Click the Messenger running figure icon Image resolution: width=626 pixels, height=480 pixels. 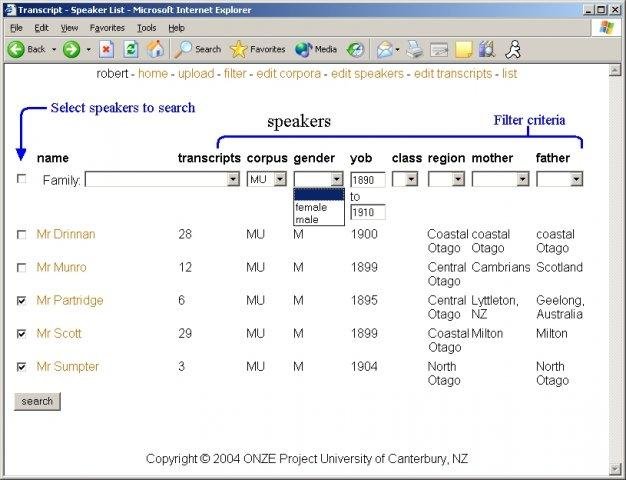tap(513, 50)
